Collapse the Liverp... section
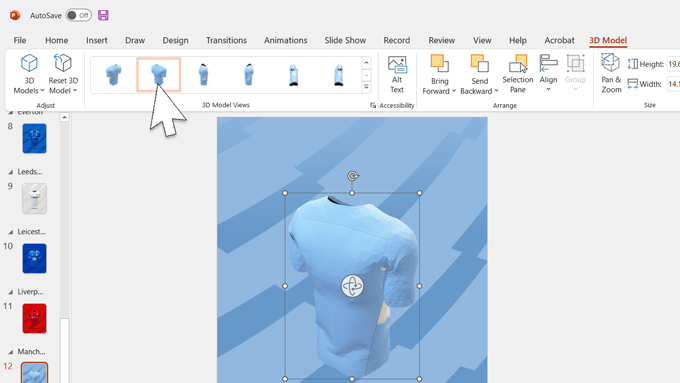 point(10,291)
